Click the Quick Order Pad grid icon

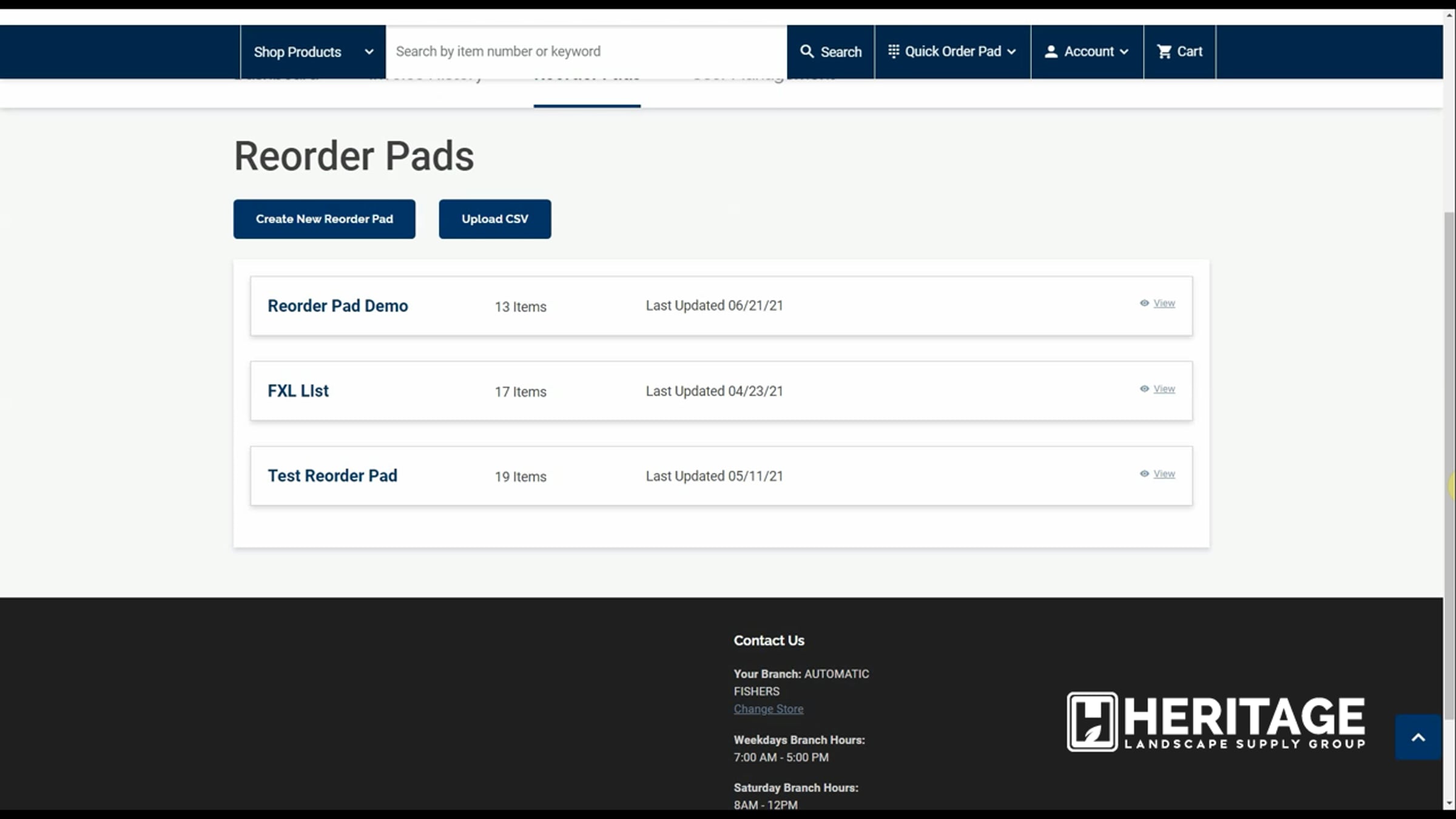893,52
